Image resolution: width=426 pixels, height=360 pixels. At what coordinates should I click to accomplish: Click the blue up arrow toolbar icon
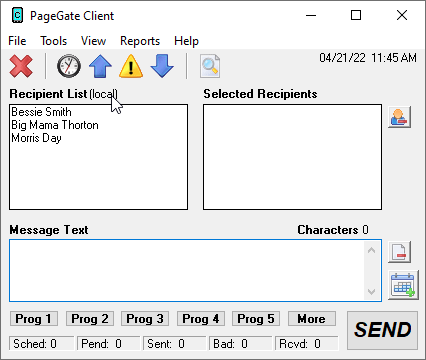coord(100,66)
